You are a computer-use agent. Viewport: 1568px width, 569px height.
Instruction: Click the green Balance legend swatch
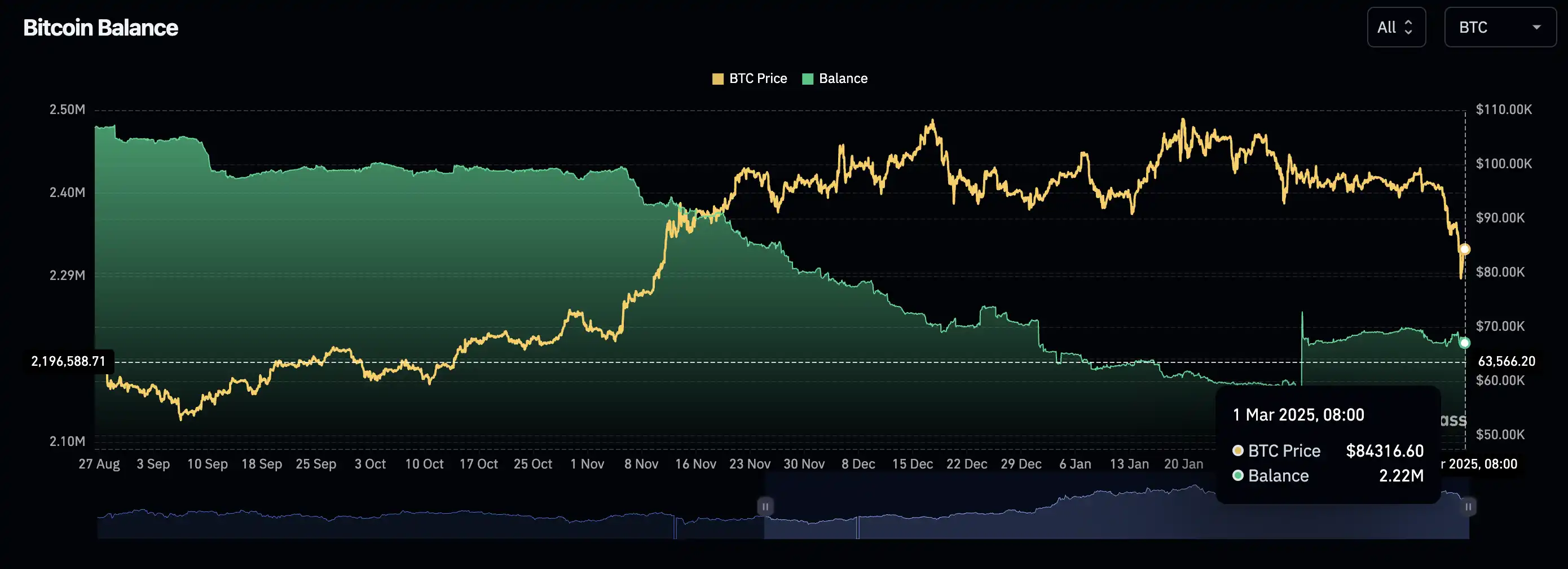click(808, 78)
